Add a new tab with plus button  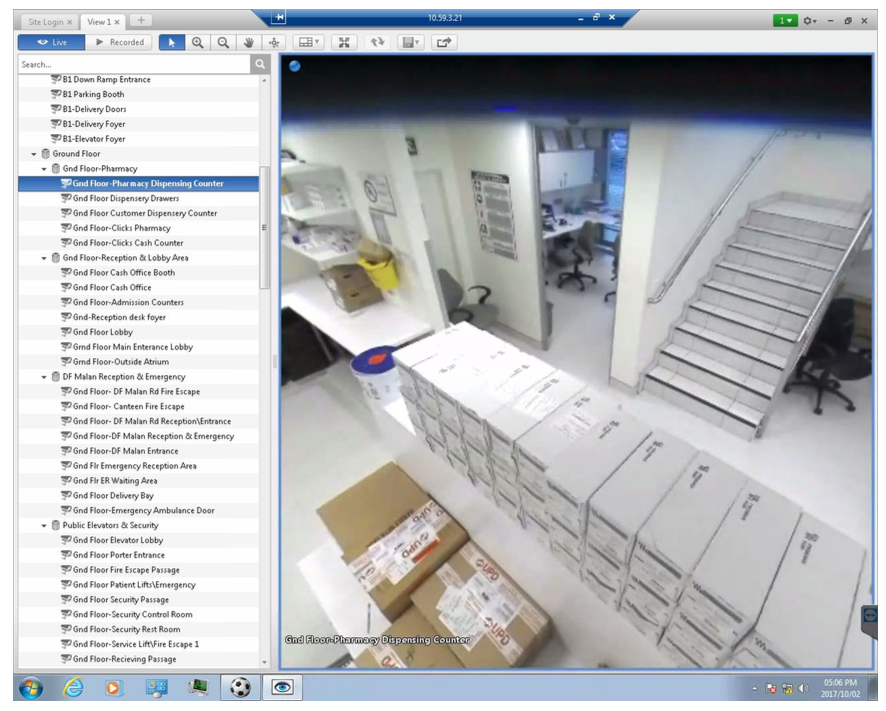click(x=141, y=21)
